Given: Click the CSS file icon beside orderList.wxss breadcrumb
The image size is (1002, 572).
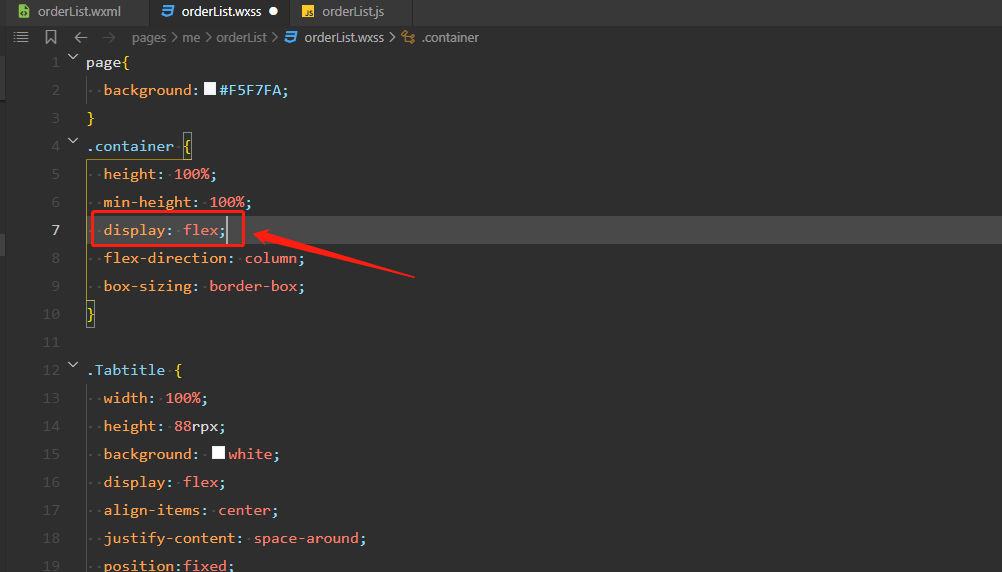Looking at the screenshot, I should pyautogui.click(x=291, y=37).
